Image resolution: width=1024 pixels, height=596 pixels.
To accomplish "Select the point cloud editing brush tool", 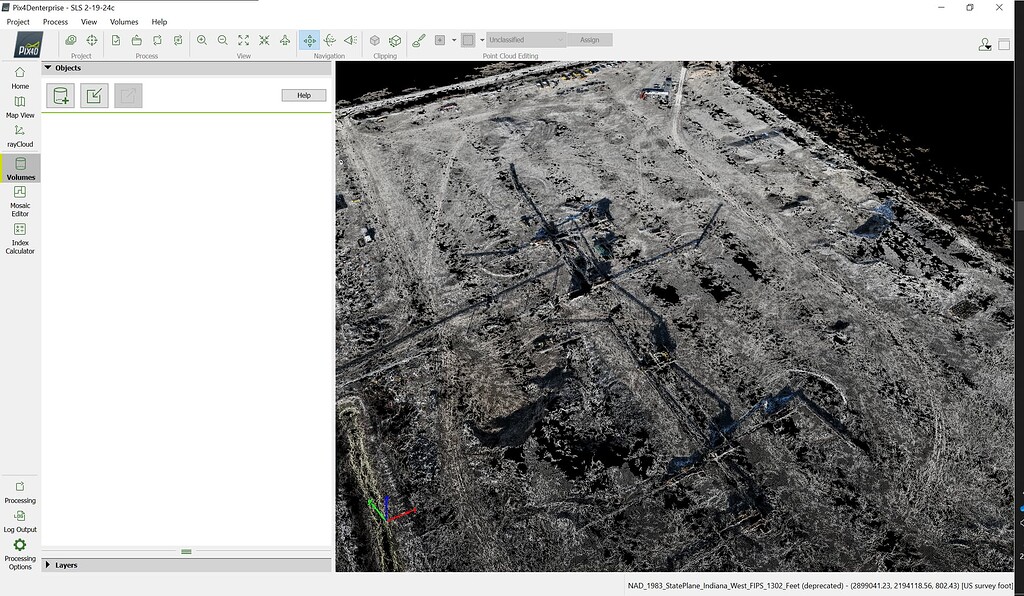I will [x=419, y=40].
